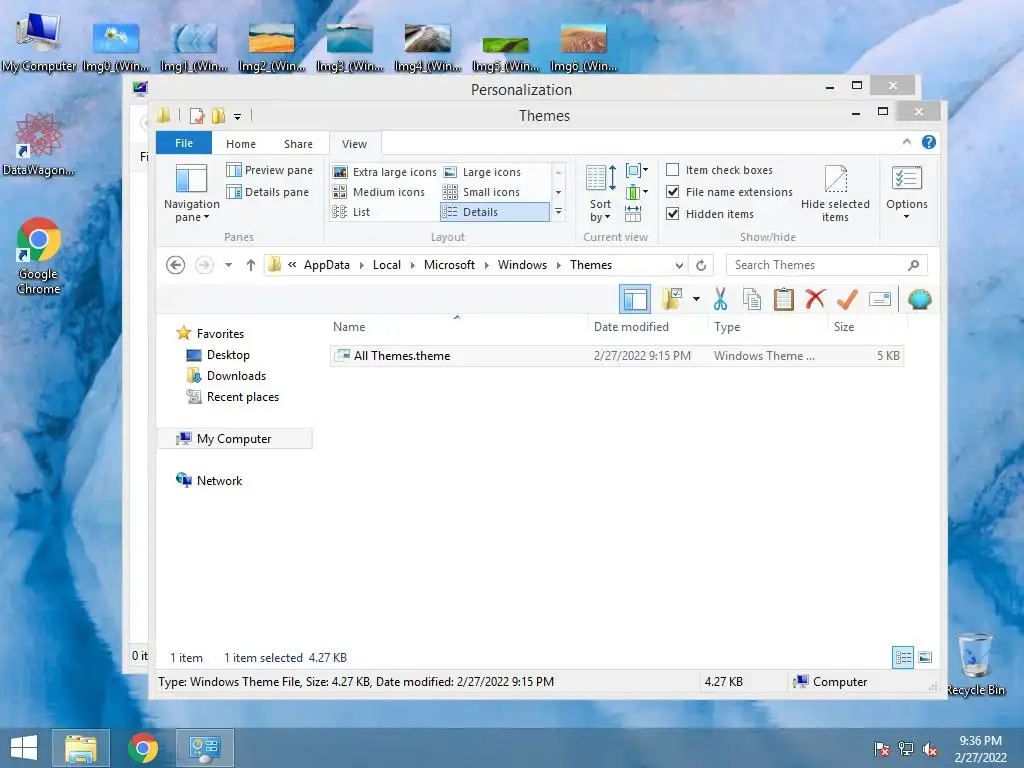
Task: Select Details layout option
Action: [494, 212]
